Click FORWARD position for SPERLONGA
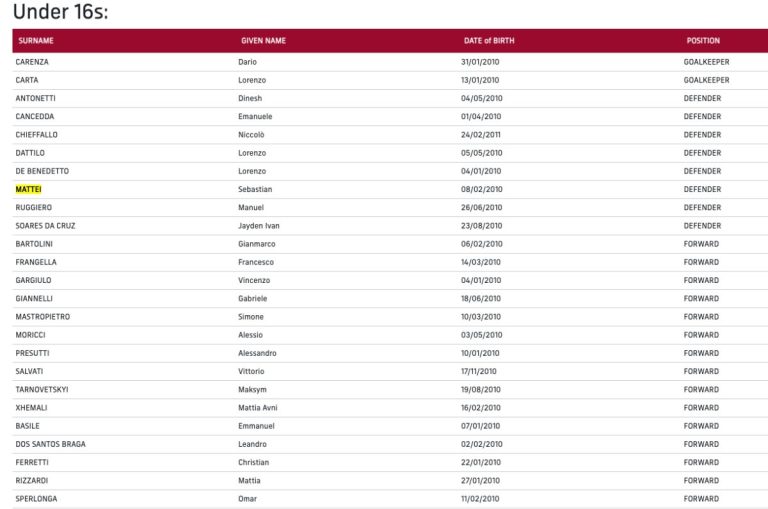768x509 pixels. (x=701, y=498)
